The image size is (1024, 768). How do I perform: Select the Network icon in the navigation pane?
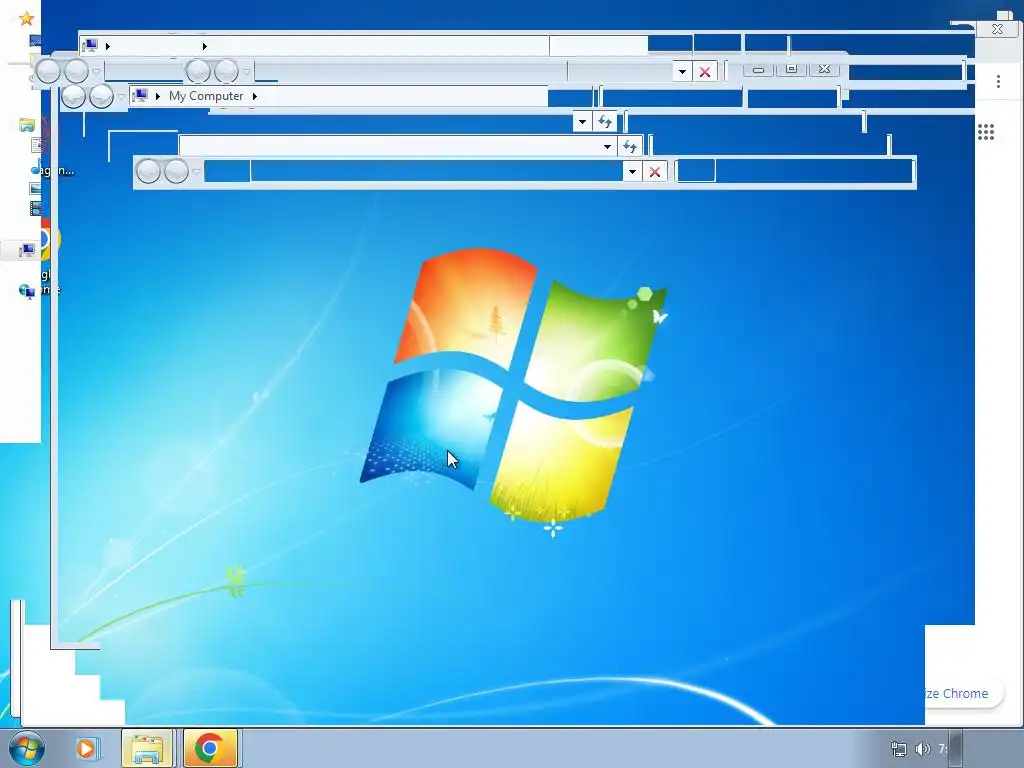(27, 291)
